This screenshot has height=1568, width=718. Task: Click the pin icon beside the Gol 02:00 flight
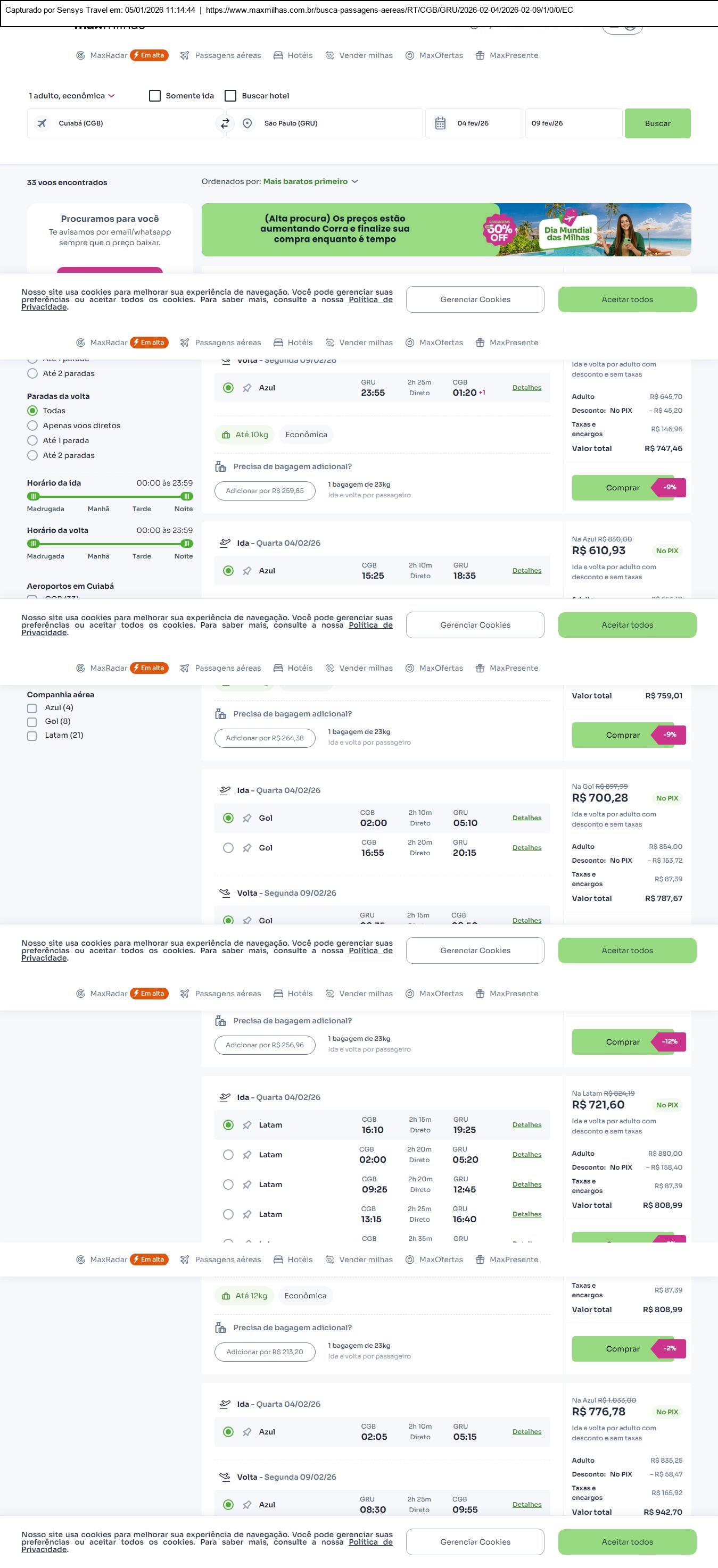click(247, 819)
